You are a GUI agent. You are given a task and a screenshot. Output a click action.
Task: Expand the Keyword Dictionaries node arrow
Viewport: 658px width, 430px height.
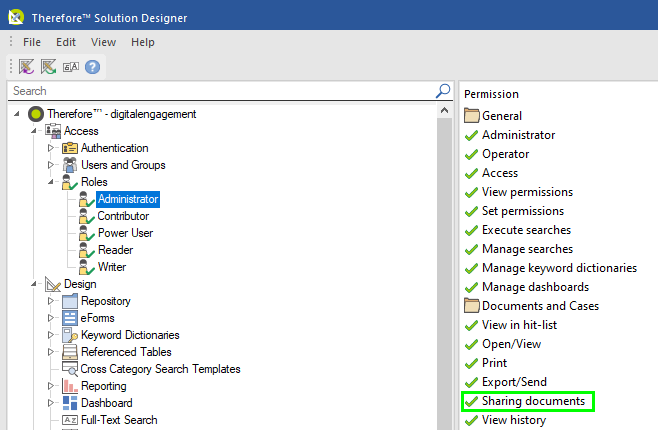tap(51, 335)
